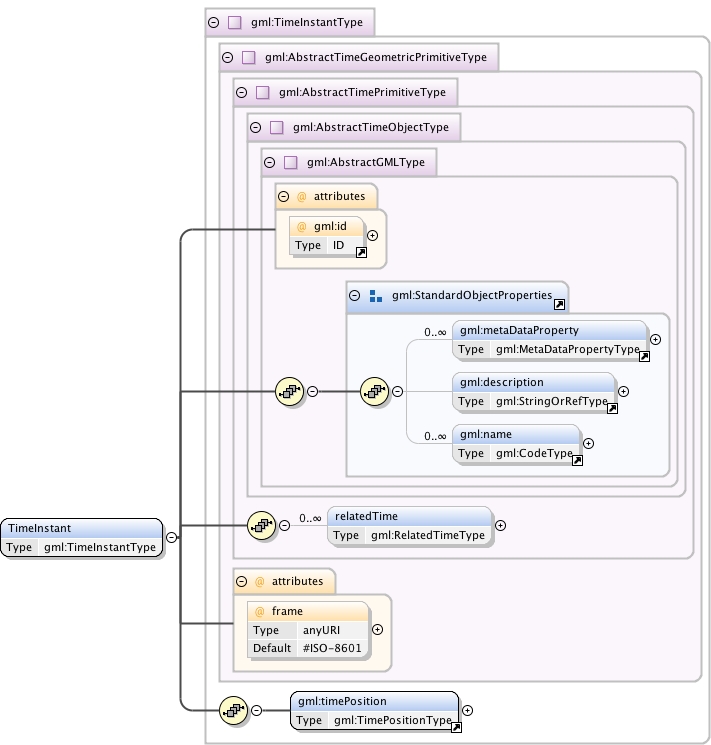Collapse attributes group containing frame
Viewport: 711px width, 745px height.
pos(241,582)
